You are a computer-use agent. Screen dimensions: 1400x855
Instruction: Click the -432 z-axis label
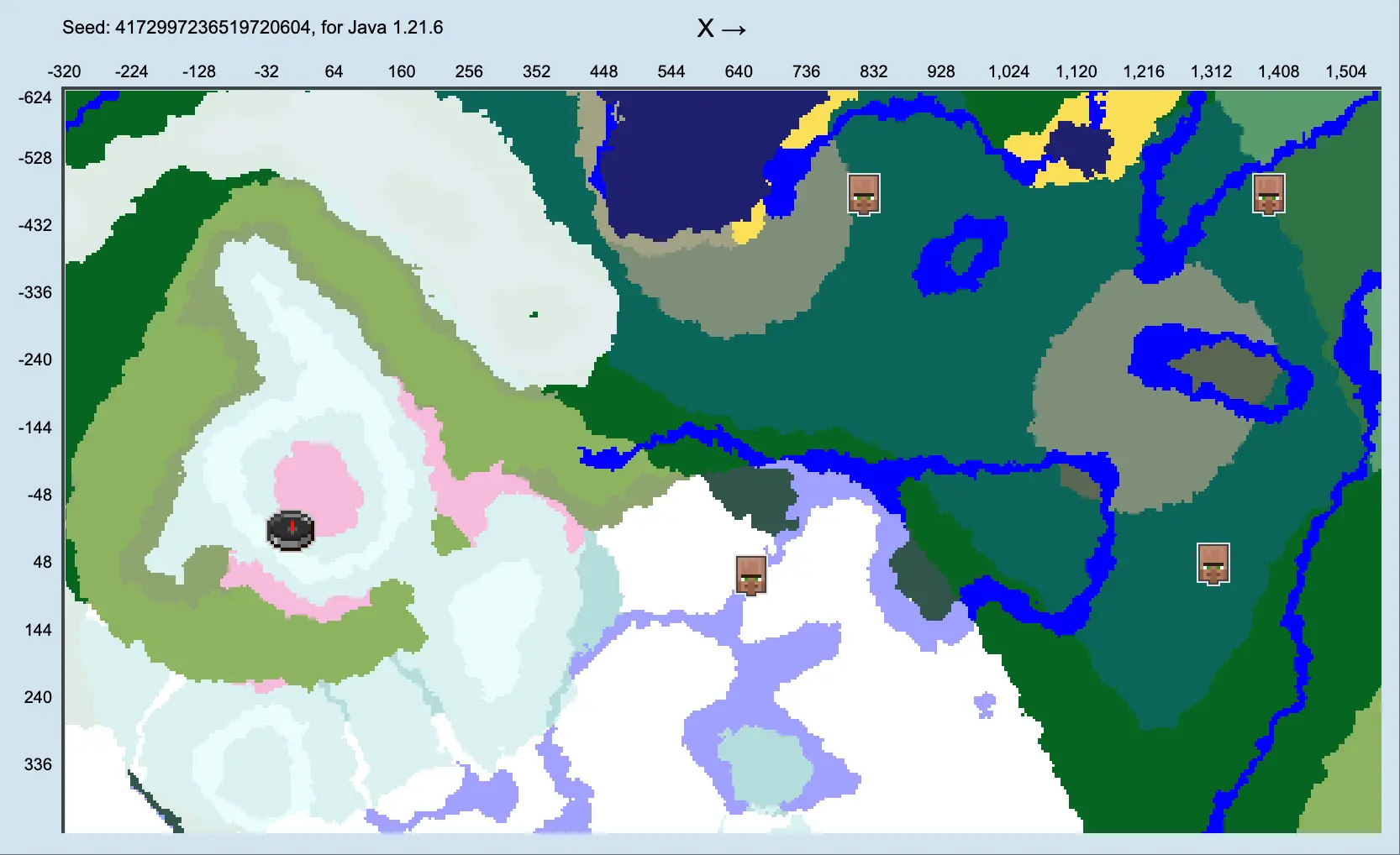tap(35, 225)
